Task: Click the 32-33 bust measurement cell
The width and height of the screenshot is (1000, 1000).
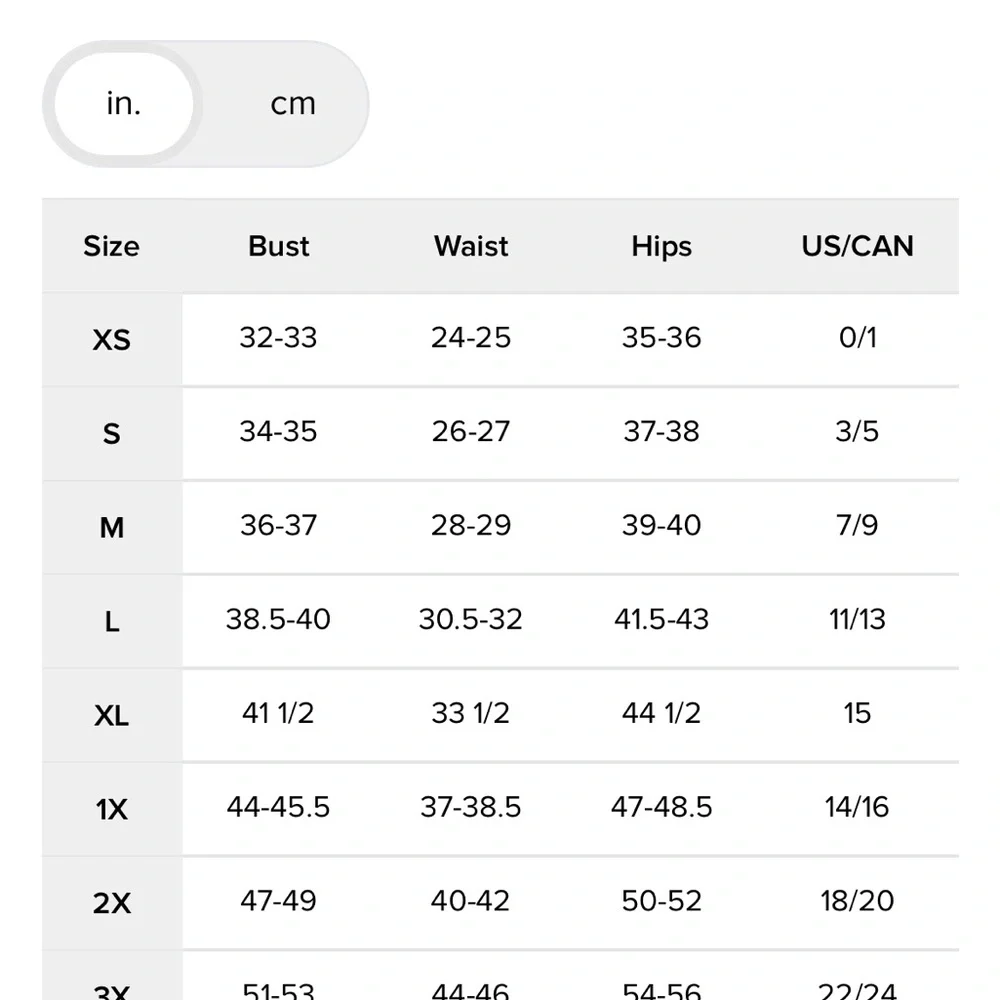Action: click(278, 338)
